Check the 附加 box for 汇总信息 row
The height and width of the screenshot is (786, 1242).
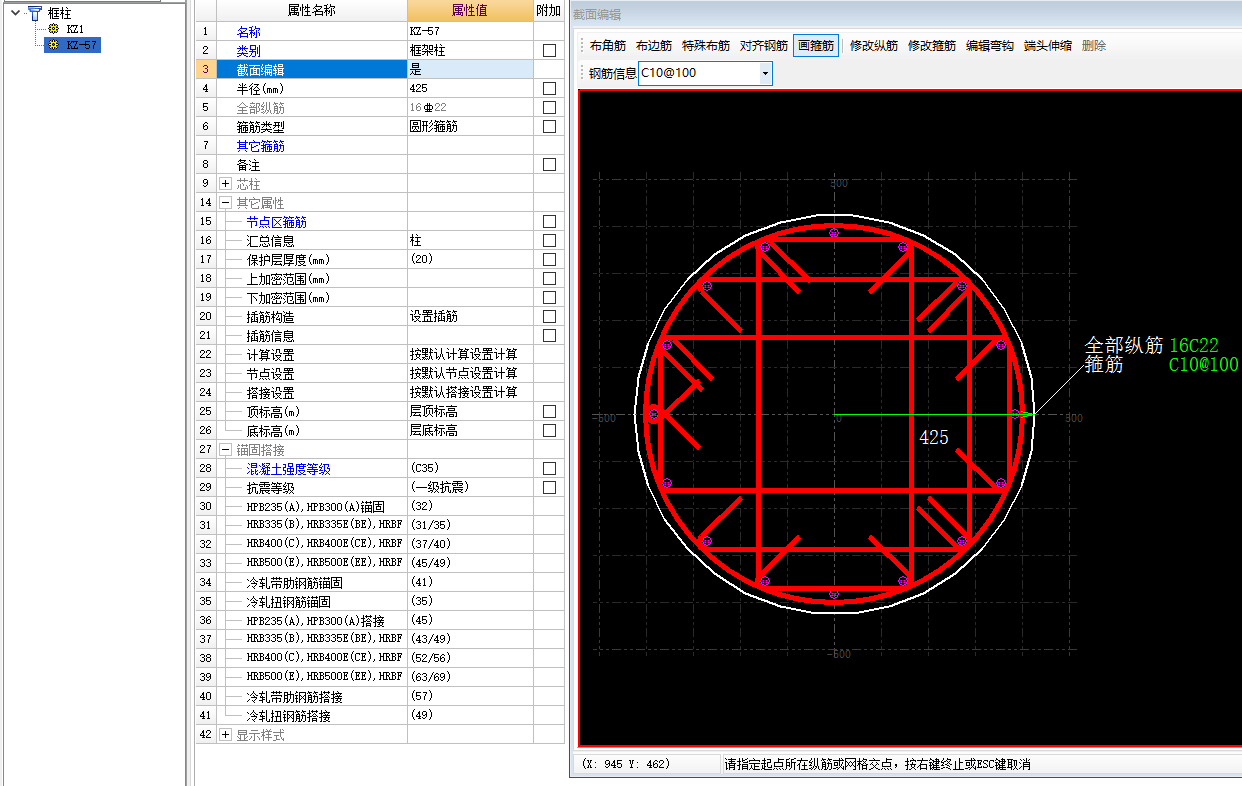point(549,240)
